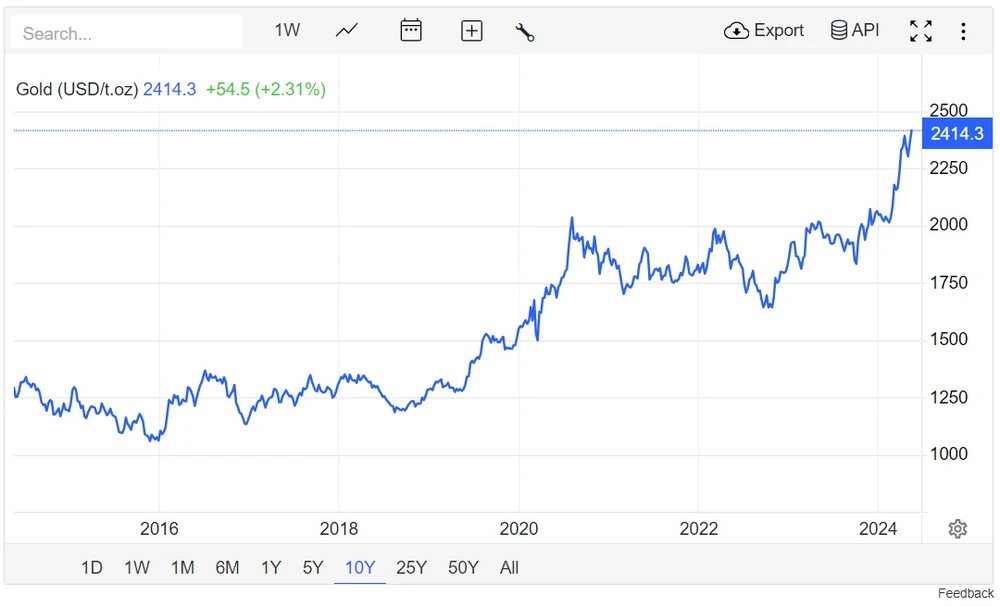Select the 1D time range
This screenshot has width=1000, height=607.
point(92,567)
